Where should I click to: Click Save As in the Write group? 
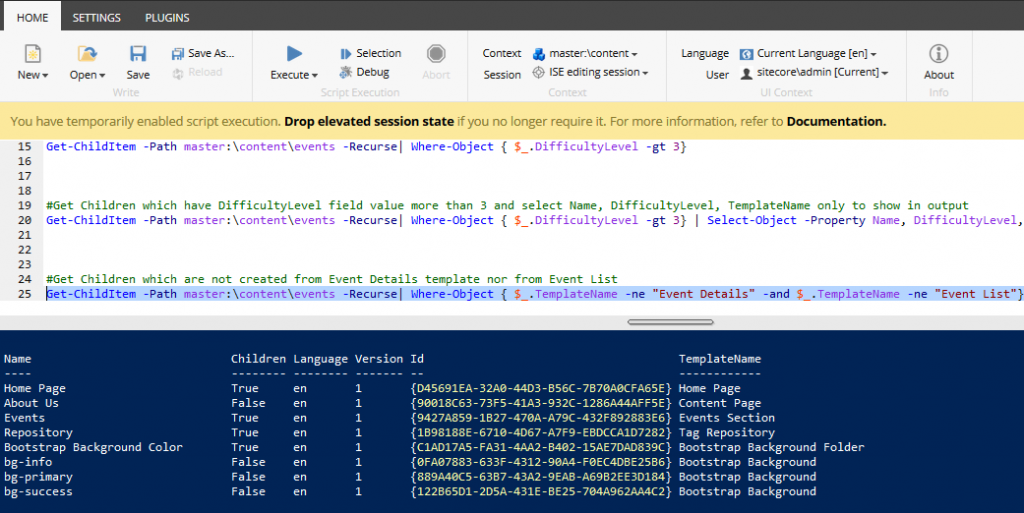pyautogui.click(x=203, y=53)
